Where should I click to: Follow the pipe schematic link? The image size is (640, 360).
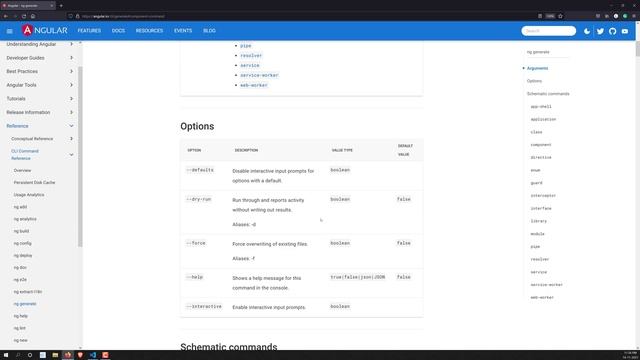click(x=246, y=46)
